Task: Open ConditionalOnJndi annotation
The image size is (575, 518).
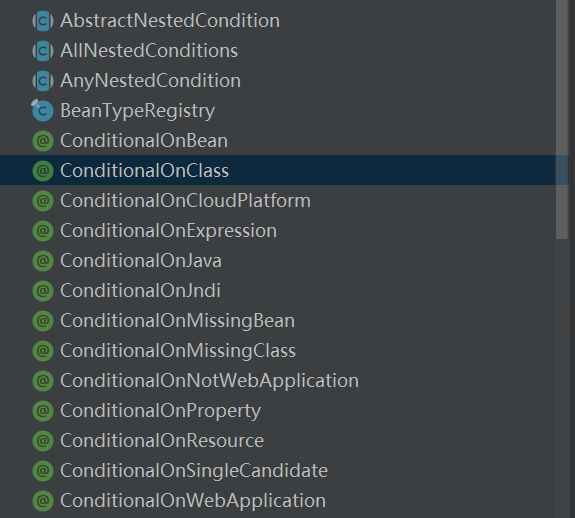Action: 140,291
